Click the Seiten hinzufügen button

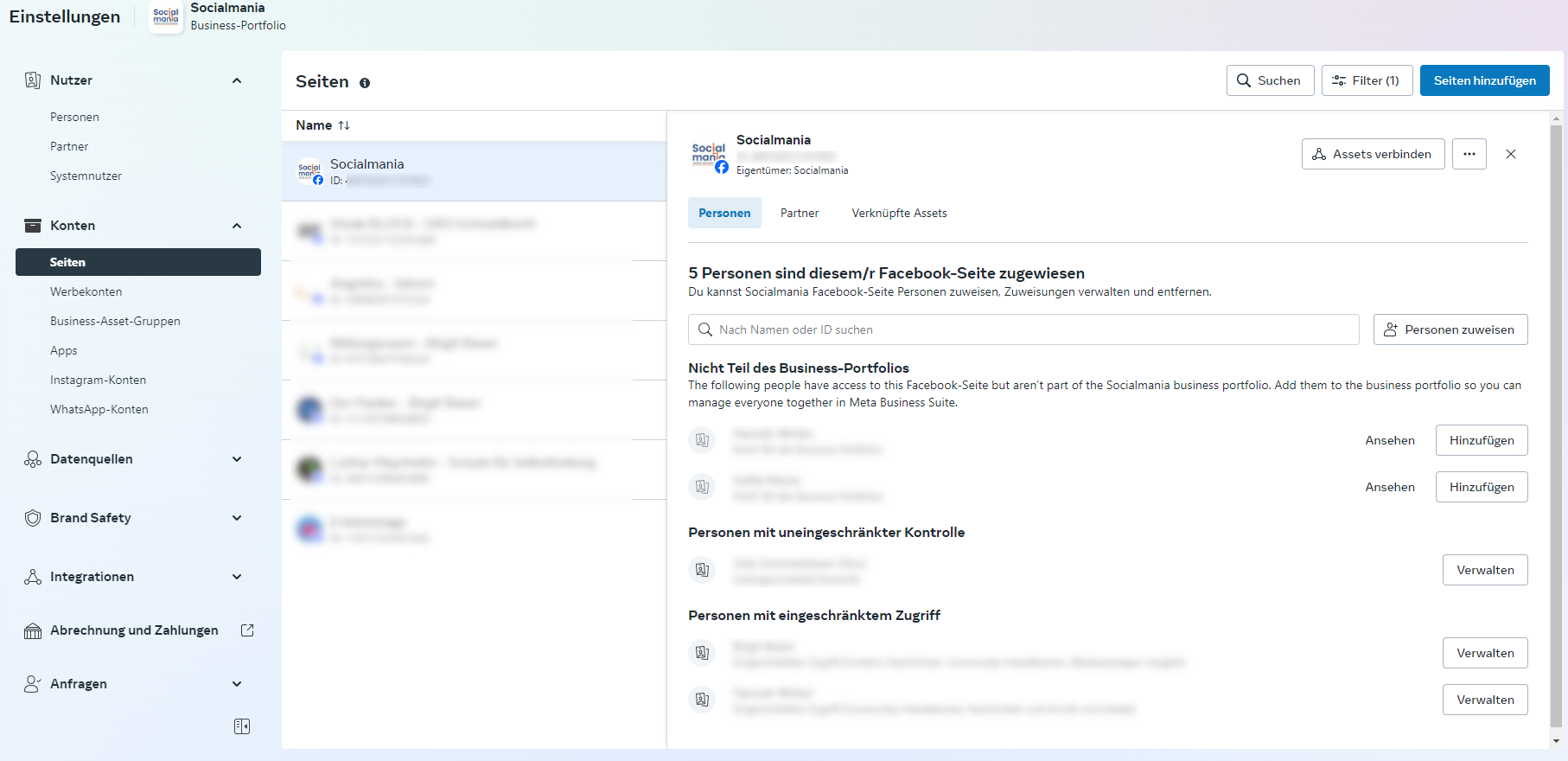pos(1484,80)
